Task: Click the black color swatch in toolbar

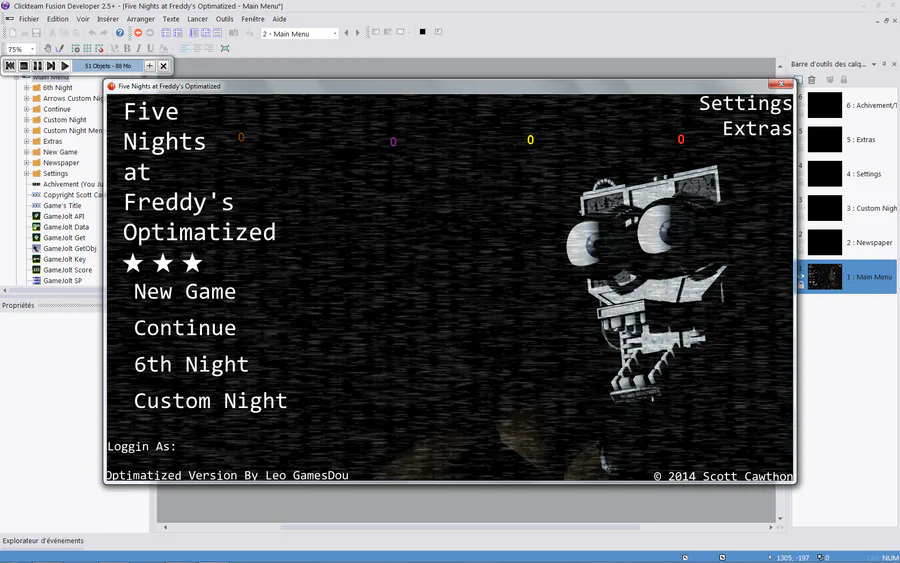Action: 422,32
